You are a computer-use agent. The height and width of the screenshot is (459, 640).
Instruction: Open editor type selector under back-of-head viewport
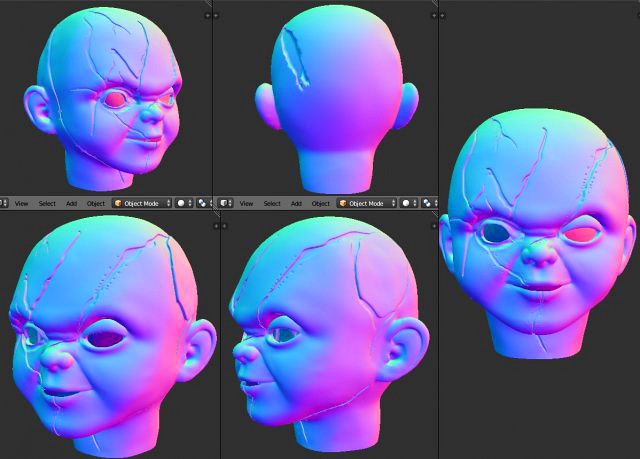pos(225,203)
